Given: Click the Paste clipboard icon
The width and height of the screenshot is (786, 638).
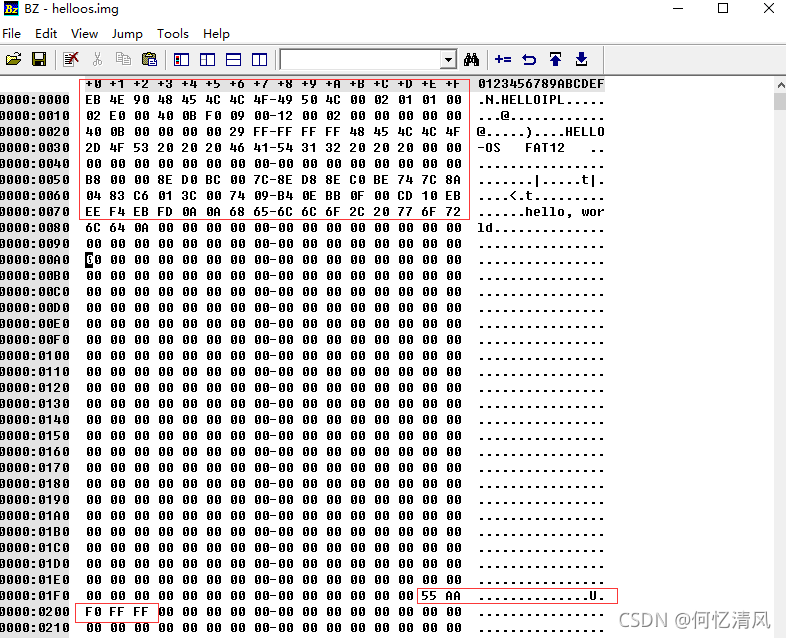Looking at the screenshot, I should point(149,60).
